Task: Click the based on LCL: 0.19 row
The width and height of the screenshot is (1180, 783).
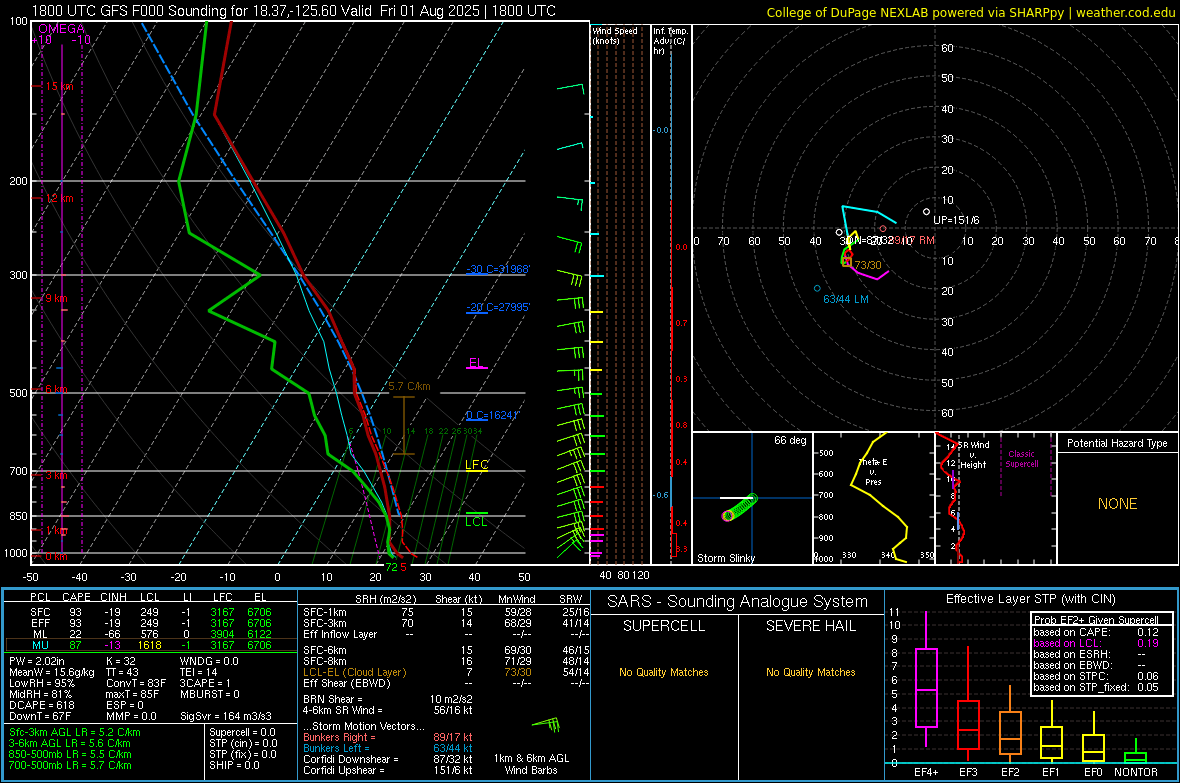Action: pos(1096,643)
